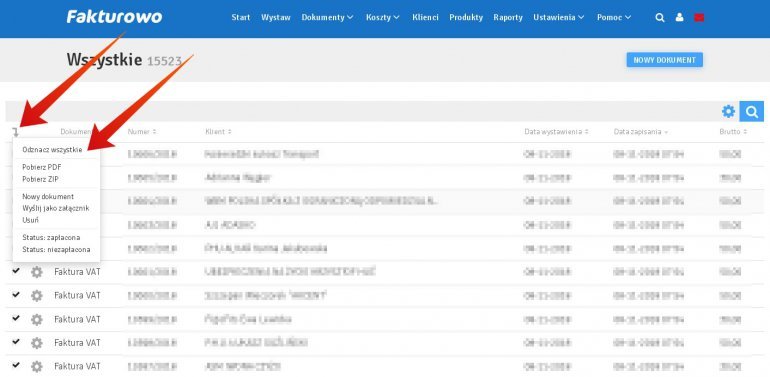
Task: Open the user account icon in the header
Action: coord(680,18)
